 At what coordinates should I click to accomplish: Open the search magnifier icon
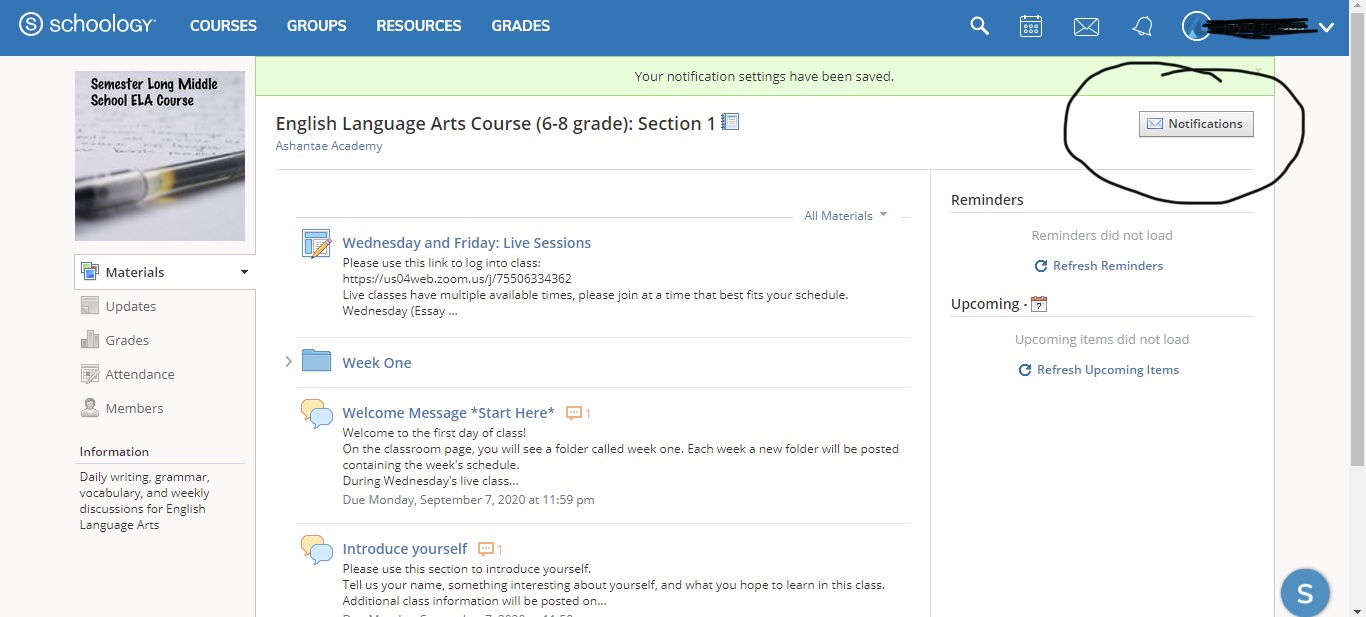[x=979, y=27]
